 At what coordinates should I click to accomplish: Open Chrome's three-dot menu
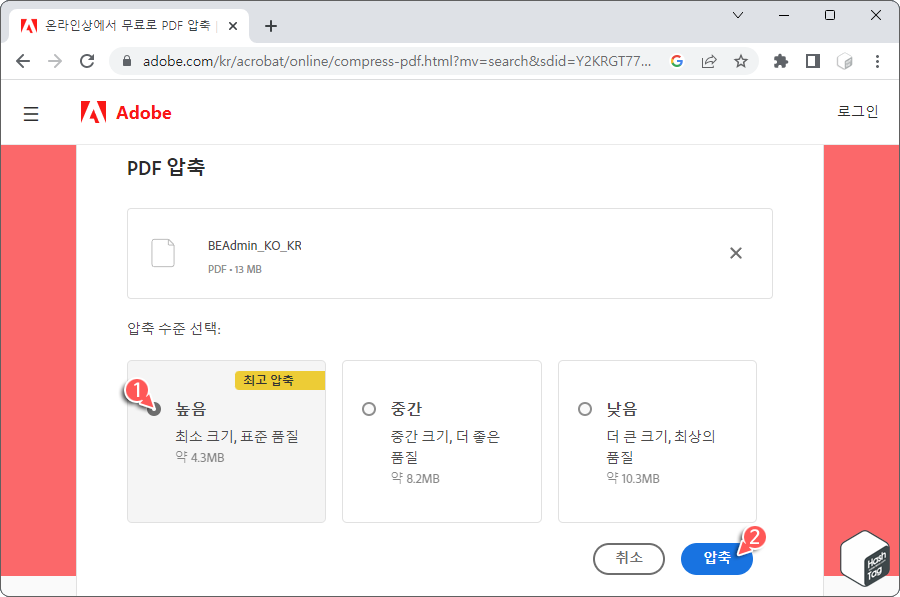(x=878, y=61)
